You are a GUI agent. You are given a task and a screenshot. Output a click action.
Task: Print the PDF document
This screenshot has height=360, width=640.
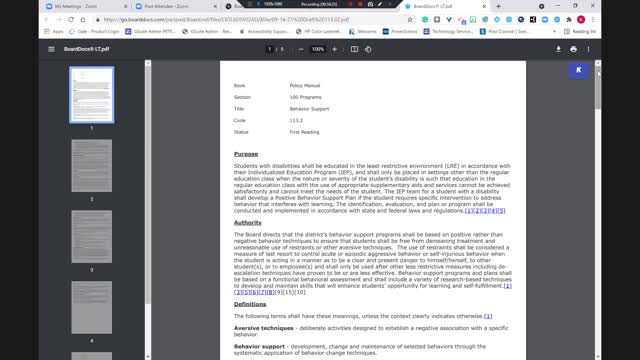[x=573, y=49]
